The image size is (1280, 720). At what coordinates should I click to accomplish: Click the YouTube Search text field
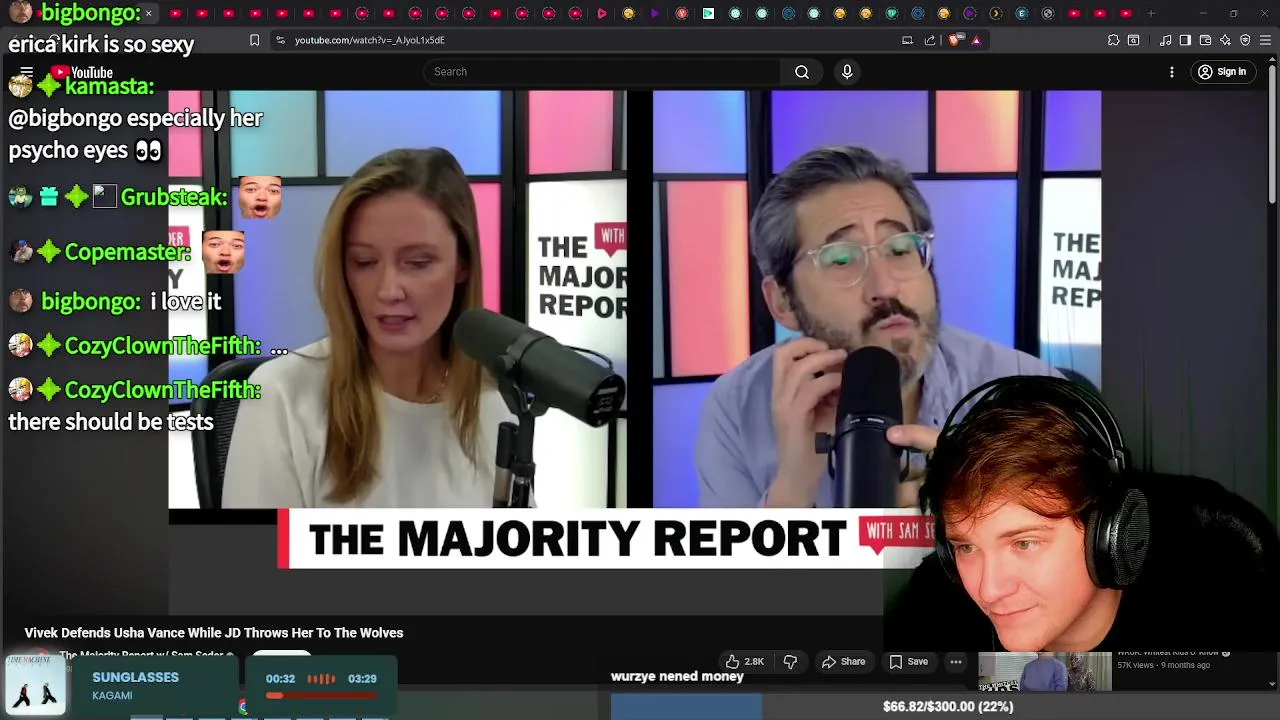tap(602, 72)
